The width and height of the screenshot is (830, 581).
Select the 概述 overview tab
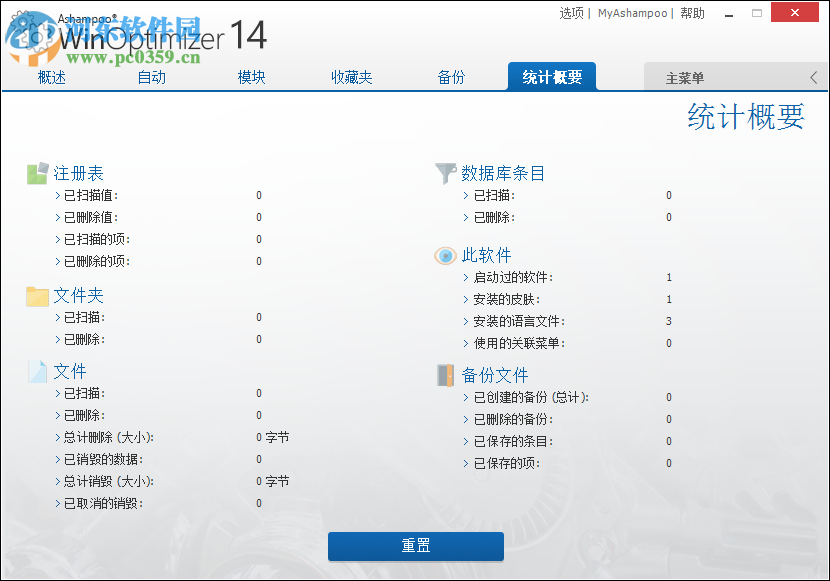click(x=51, y=76)
